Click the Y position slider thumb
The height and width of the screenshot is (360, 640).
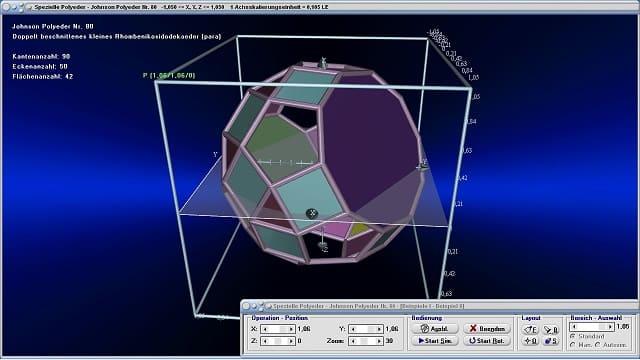pyautogui.click(x=371, y=329)
